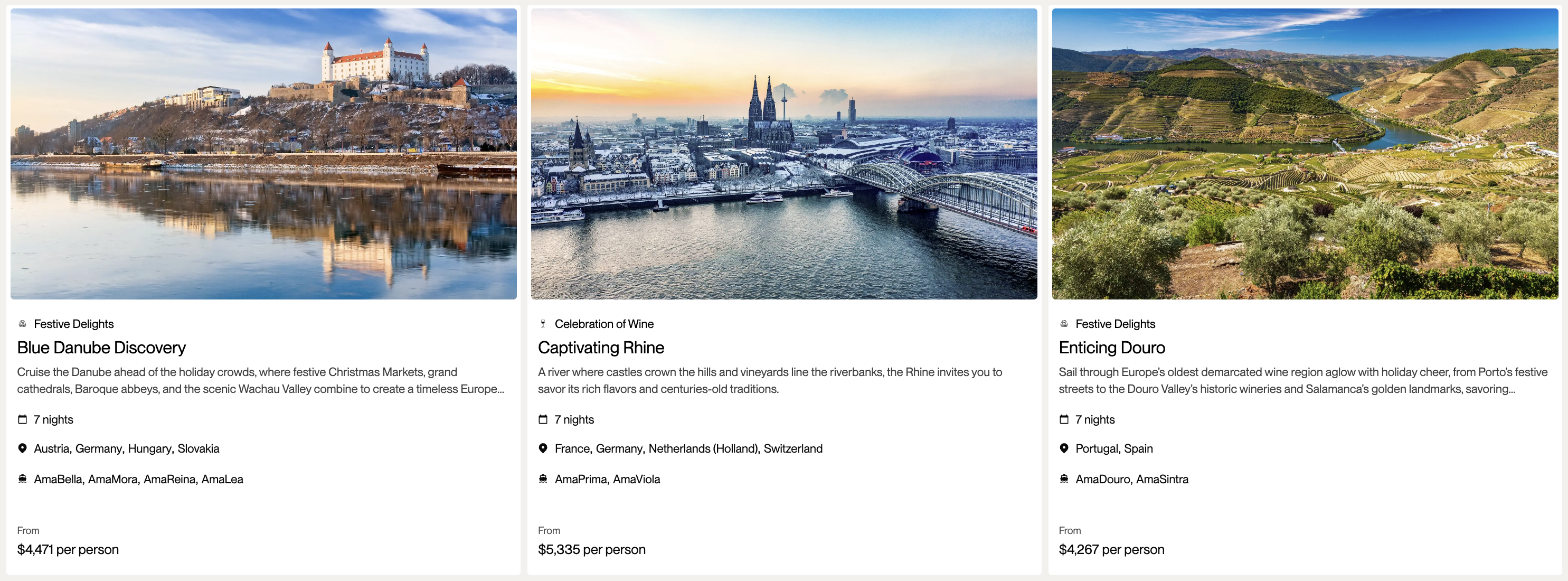Click the $5,335 per person price
Image resolution: width=1568 pixels, height=581 pixels.
point(591,549)
